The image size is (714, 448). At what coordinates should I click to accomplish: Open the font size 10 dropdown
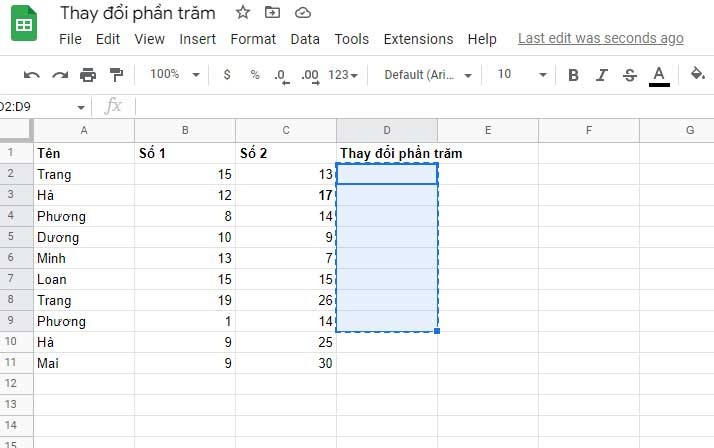click(x=522, y=74)
